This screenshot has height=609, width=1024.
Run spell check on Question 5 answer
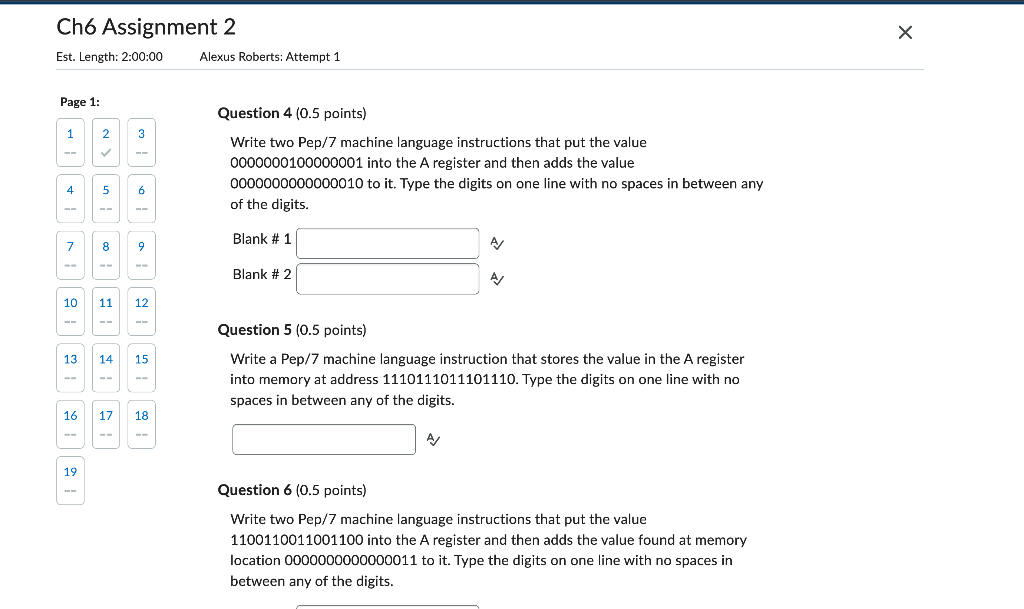click(432, 438)
